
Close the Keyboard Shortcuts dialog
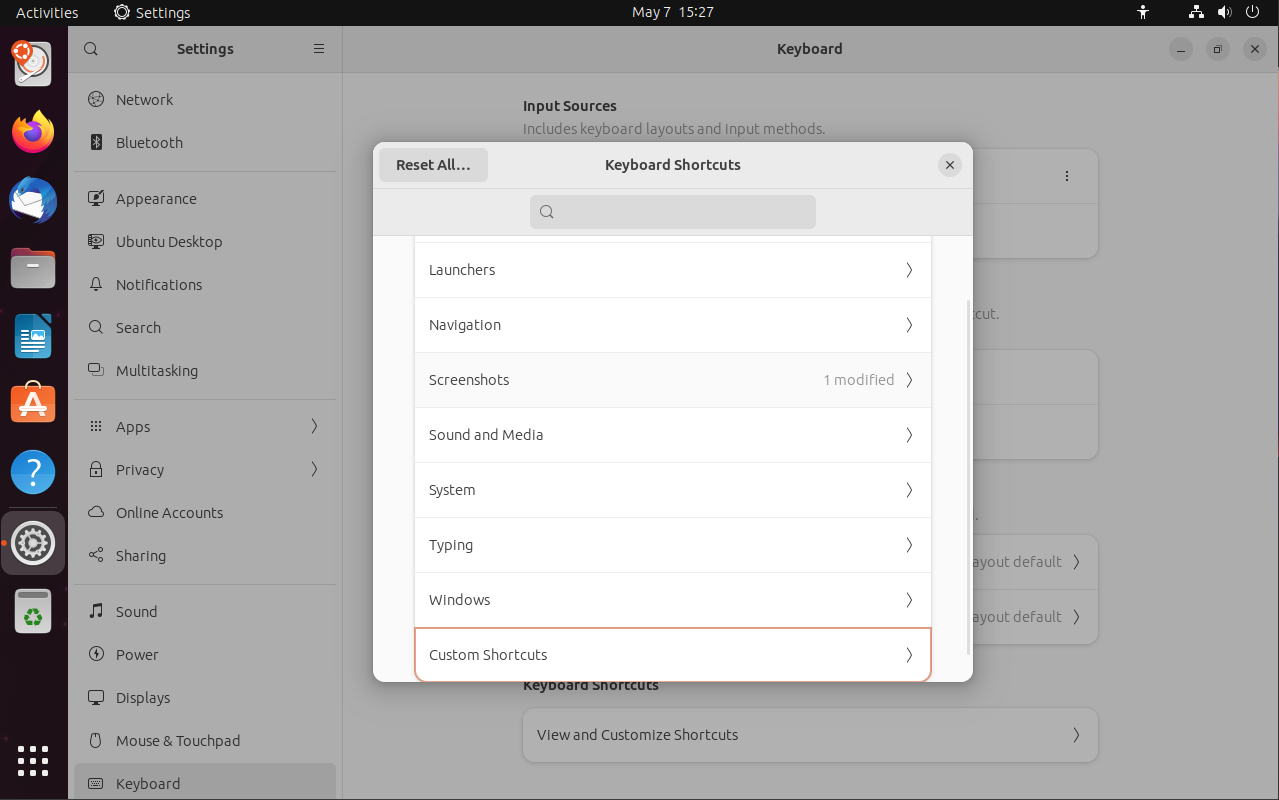coord(950,165)
